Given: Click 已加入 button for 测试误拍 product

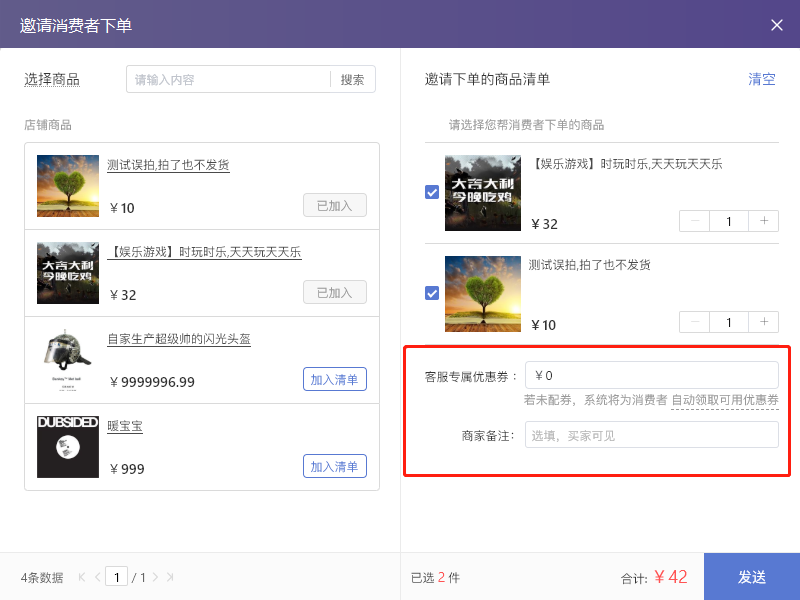Looking at the screenshot, I should (335, 205).
